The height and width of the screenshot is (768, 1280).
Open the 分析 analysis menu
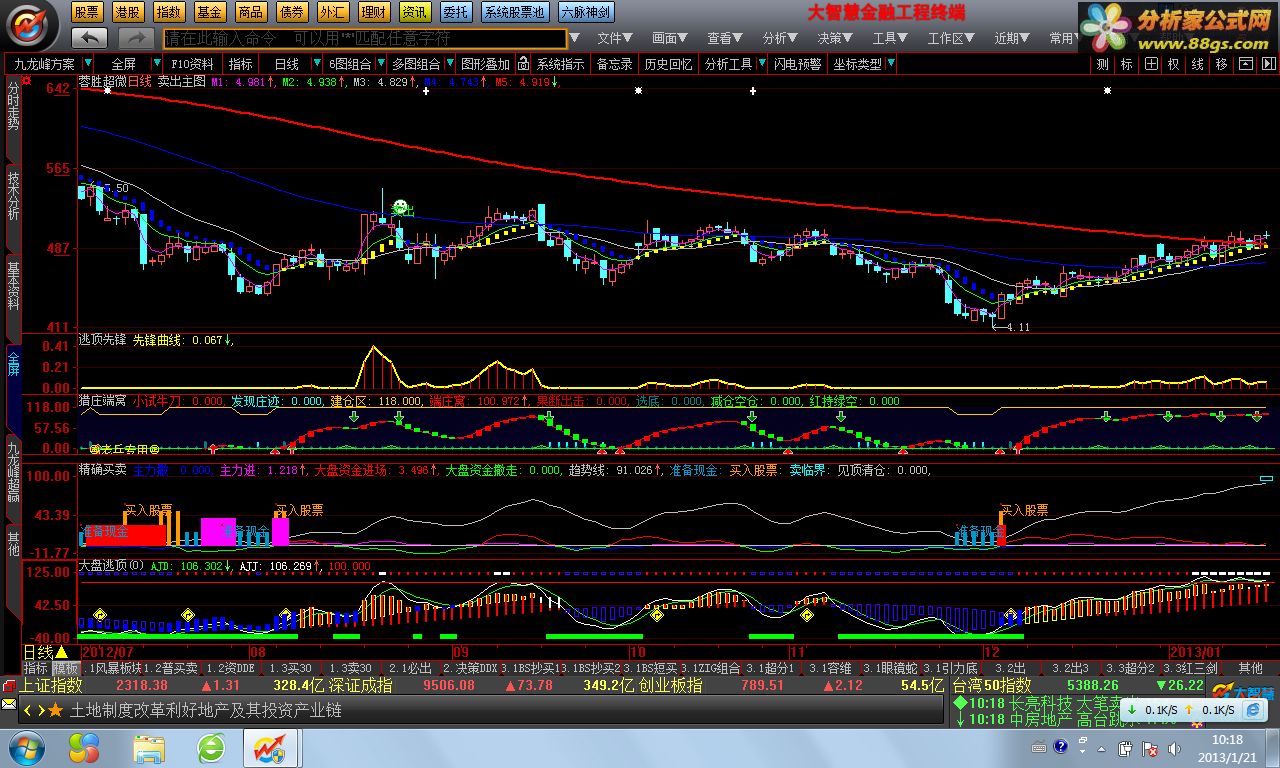point(781,38)
